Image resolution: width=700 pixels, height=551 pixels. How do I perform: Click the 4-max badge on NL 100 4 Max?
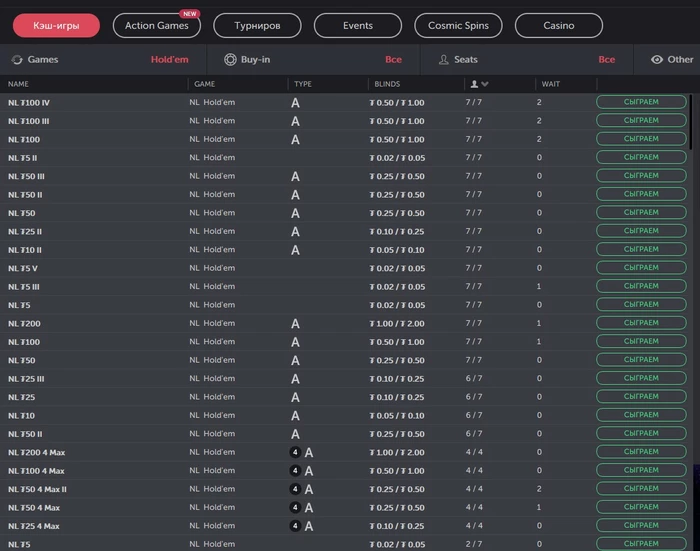click(x=295, y=471)
